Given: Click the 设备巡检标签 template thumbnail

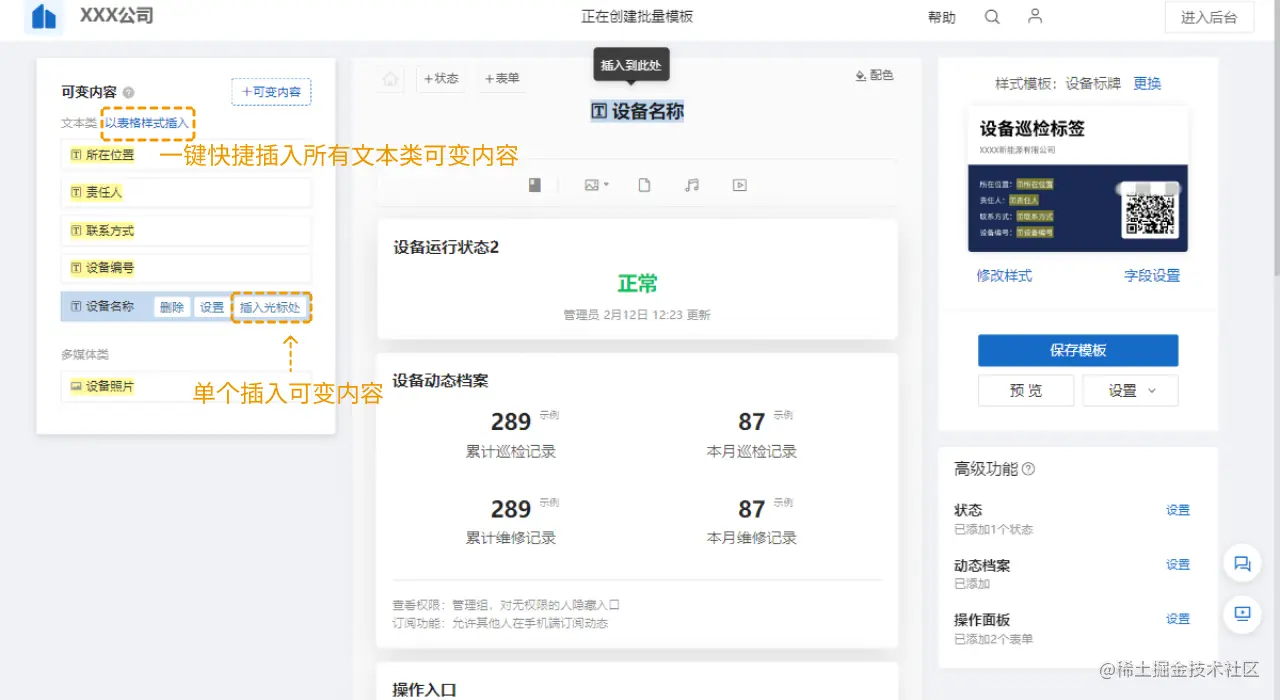Looking at the screenshot, I should tap(1078, 179).
